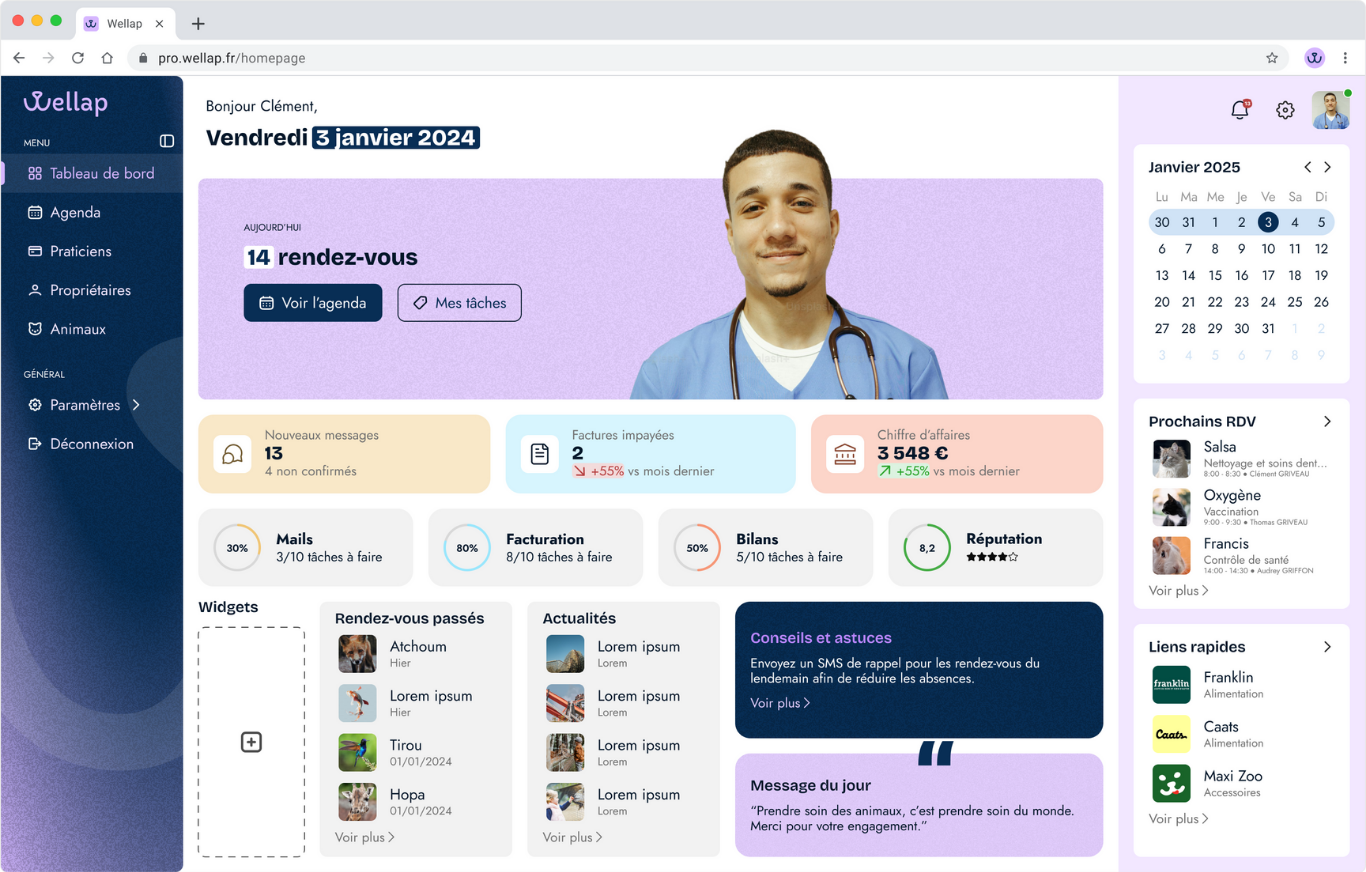Click the Factures impayées document icon
Viewport: 1366px width, 872px height.
(540, 454)
